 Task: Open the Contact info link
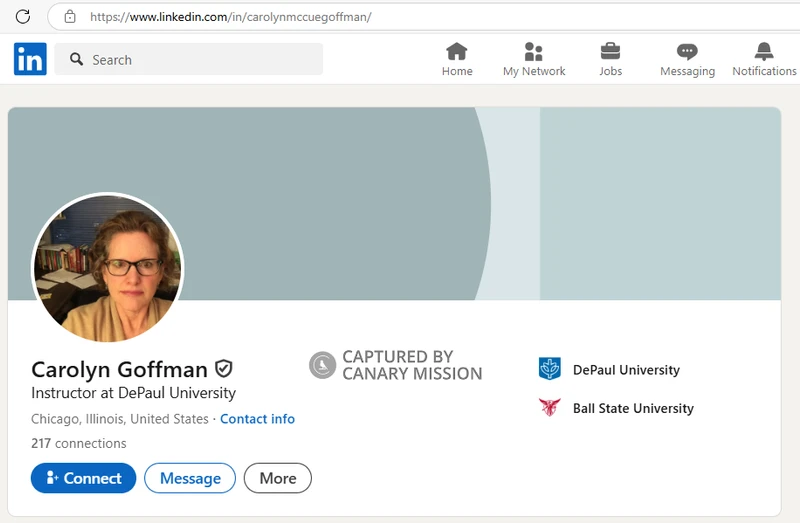point(257,419)
